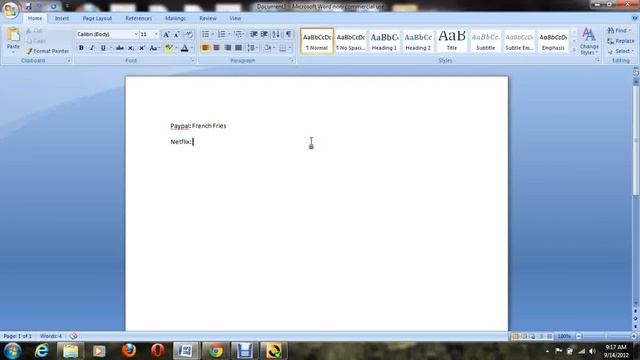The height and width of the screenshot is (360, 640).
Task: Click the Sort icon
Action: pyautogui.click(x=276, y=34)
